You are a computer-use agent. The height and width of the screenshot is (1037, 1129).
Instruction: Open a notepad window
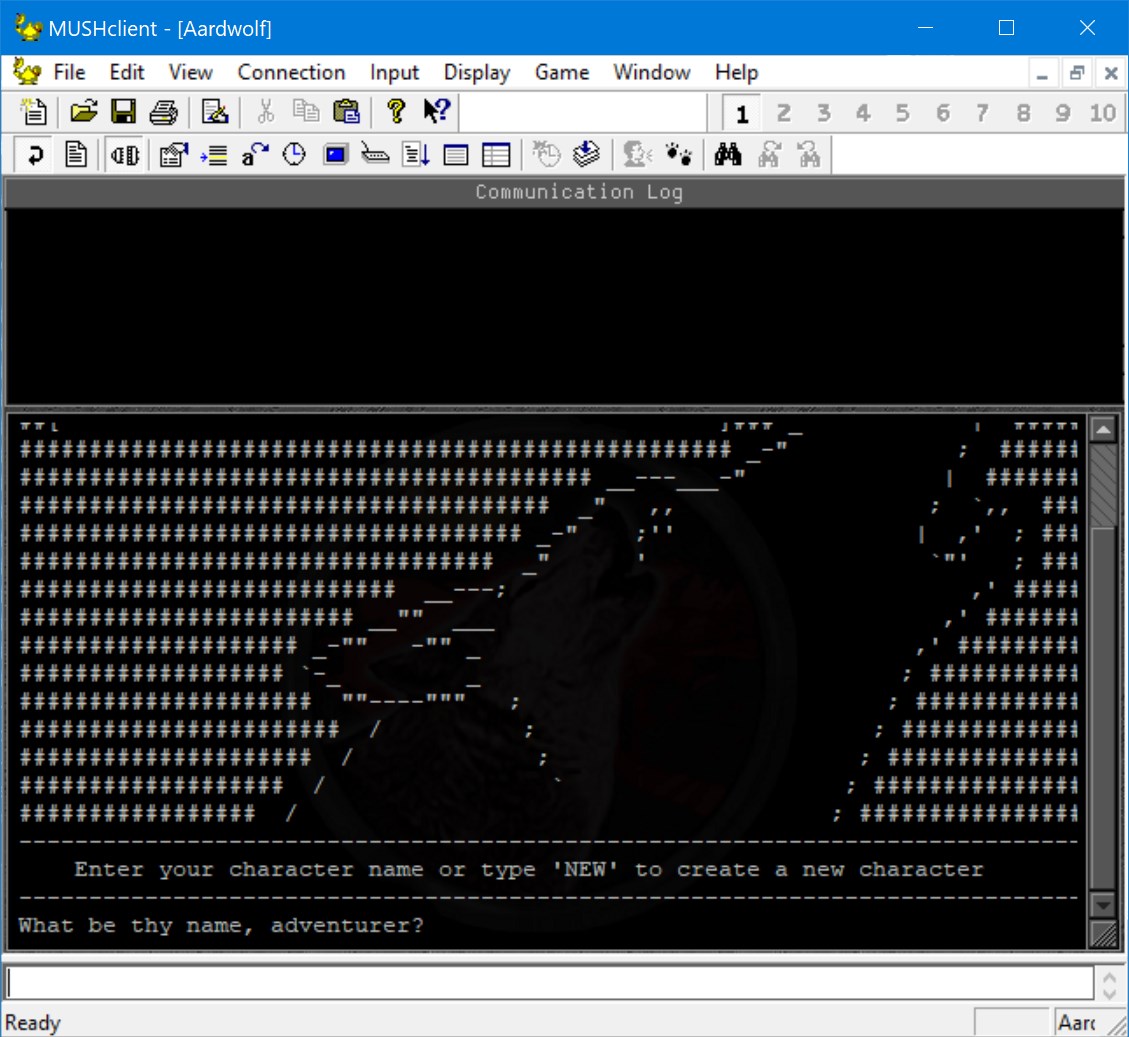click(76, 154)
